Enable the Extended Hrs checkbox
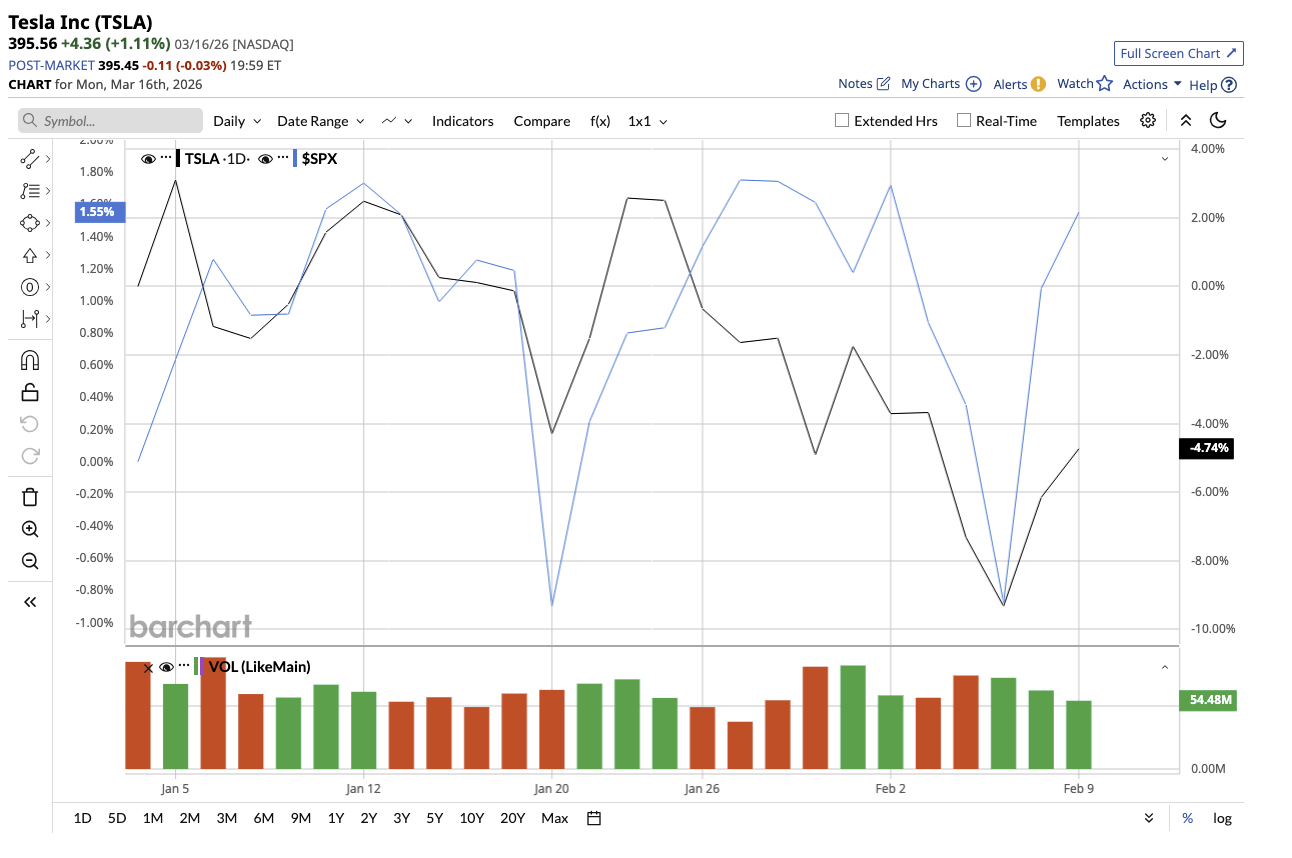The width and height of the screenshot is (1292, 858). coord(843,121)
